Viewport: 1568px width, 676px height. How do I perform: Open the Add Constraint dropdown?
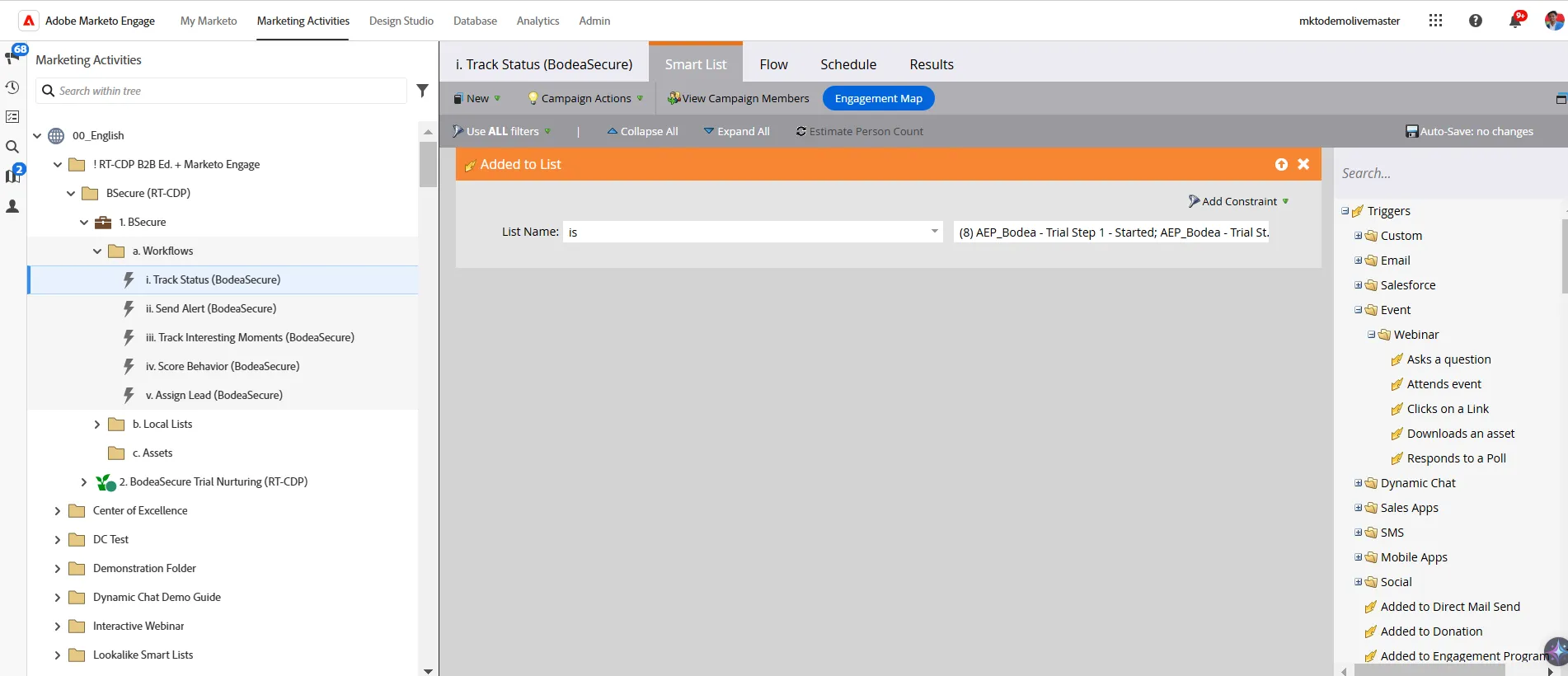[x=1239, y=201]
